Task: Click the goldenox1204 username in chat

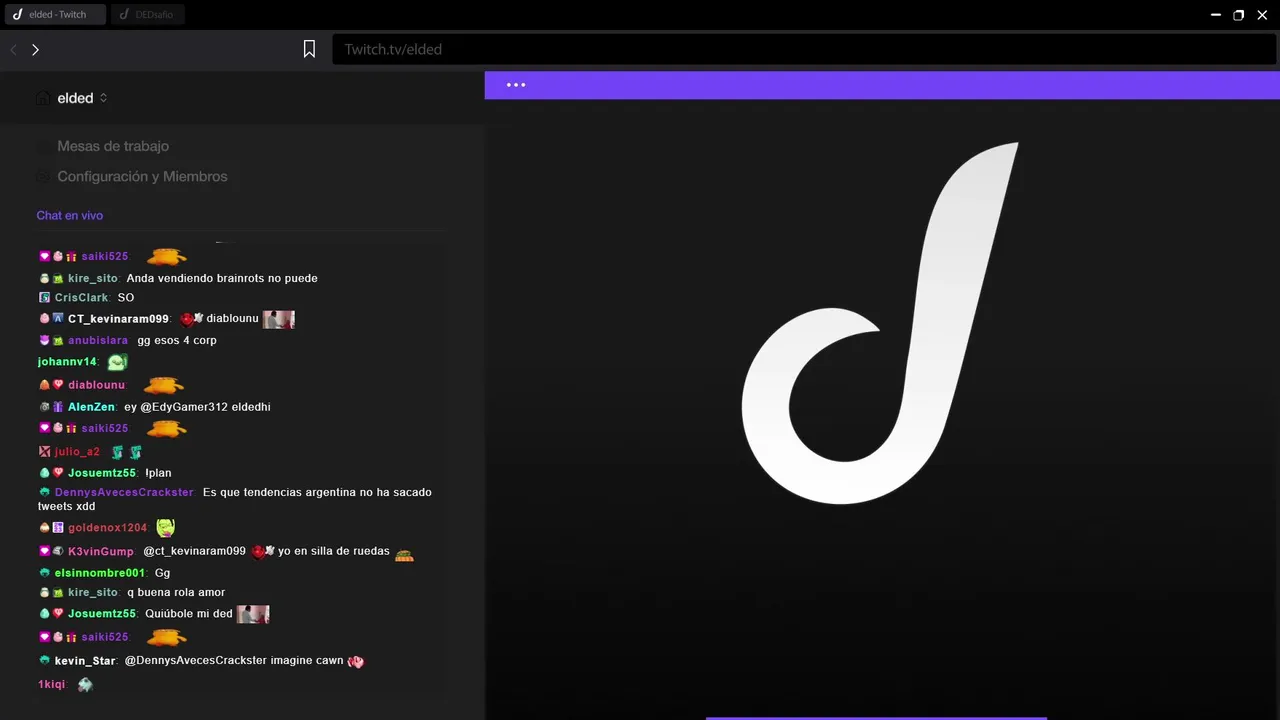Action: [x=108, y=528]
